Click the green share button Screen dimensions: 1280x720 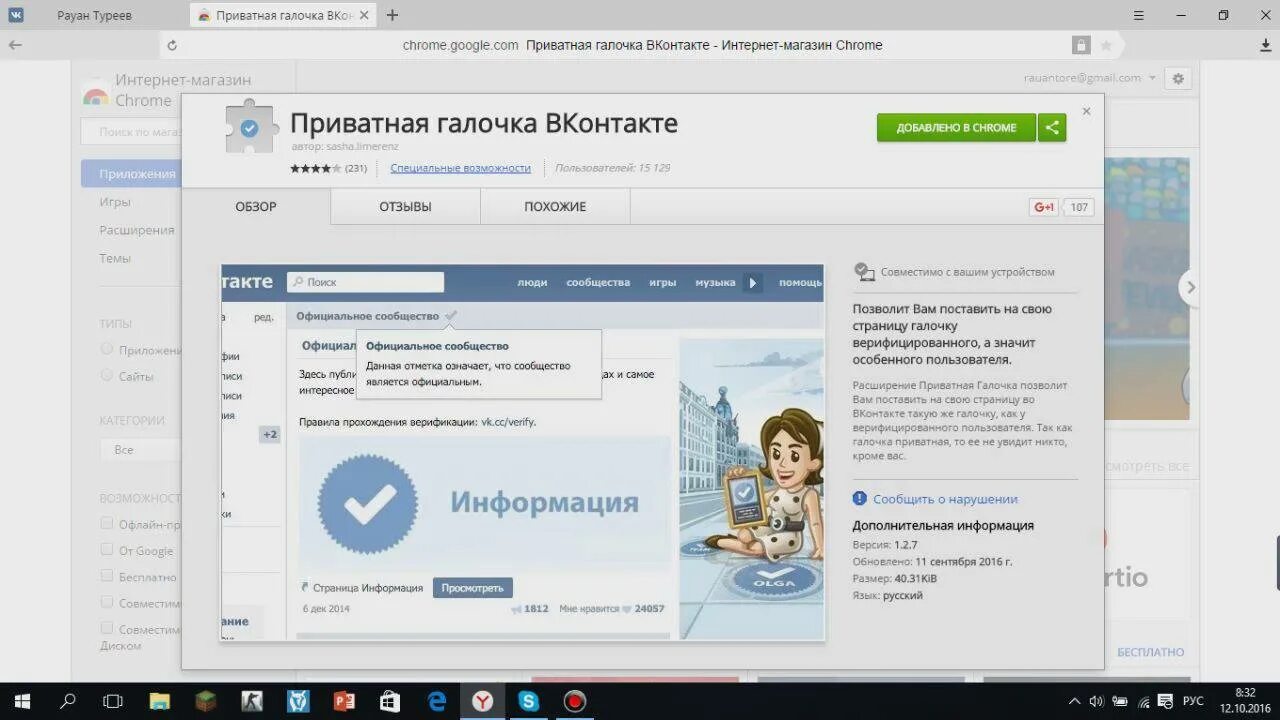coord(1052,127)
